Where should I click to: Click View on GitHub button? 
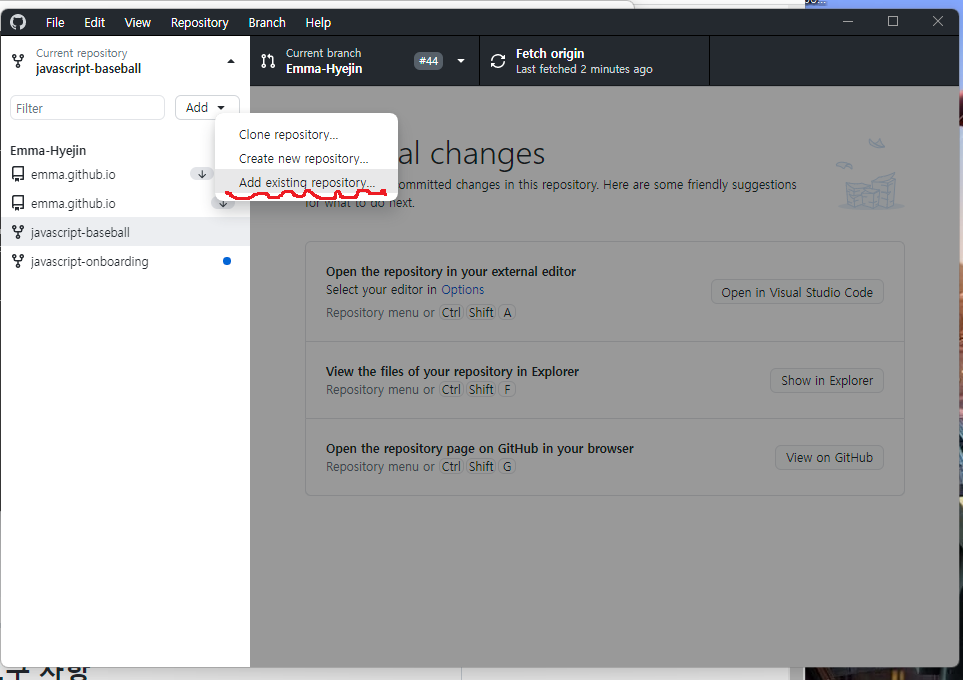click(829, 458)
